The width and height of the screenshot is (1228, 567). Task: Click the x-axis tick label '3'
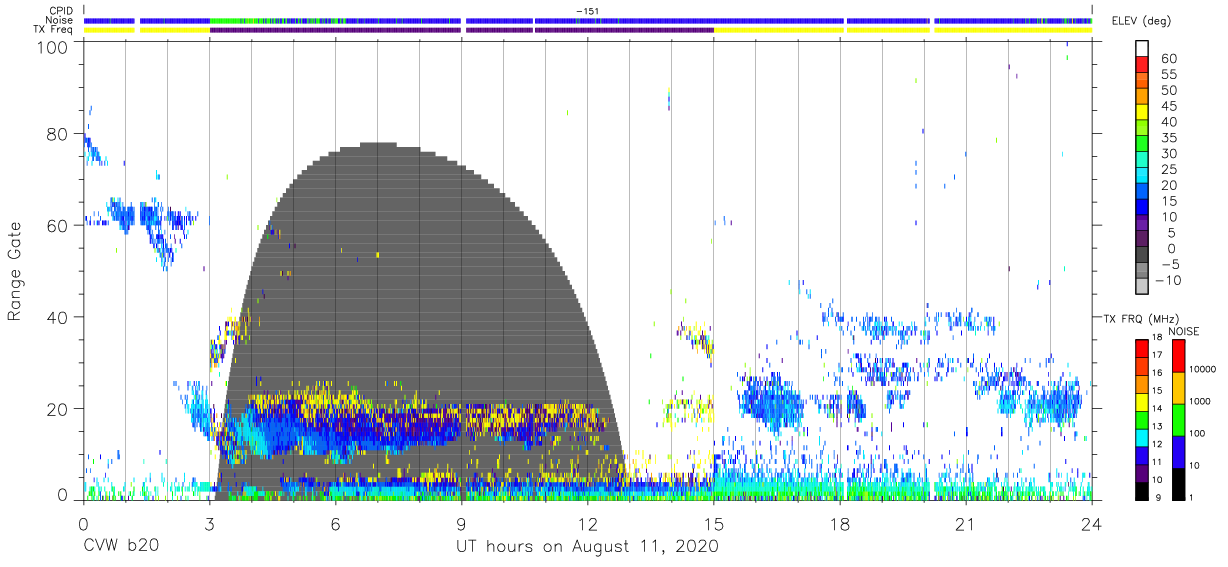[209, 523]
